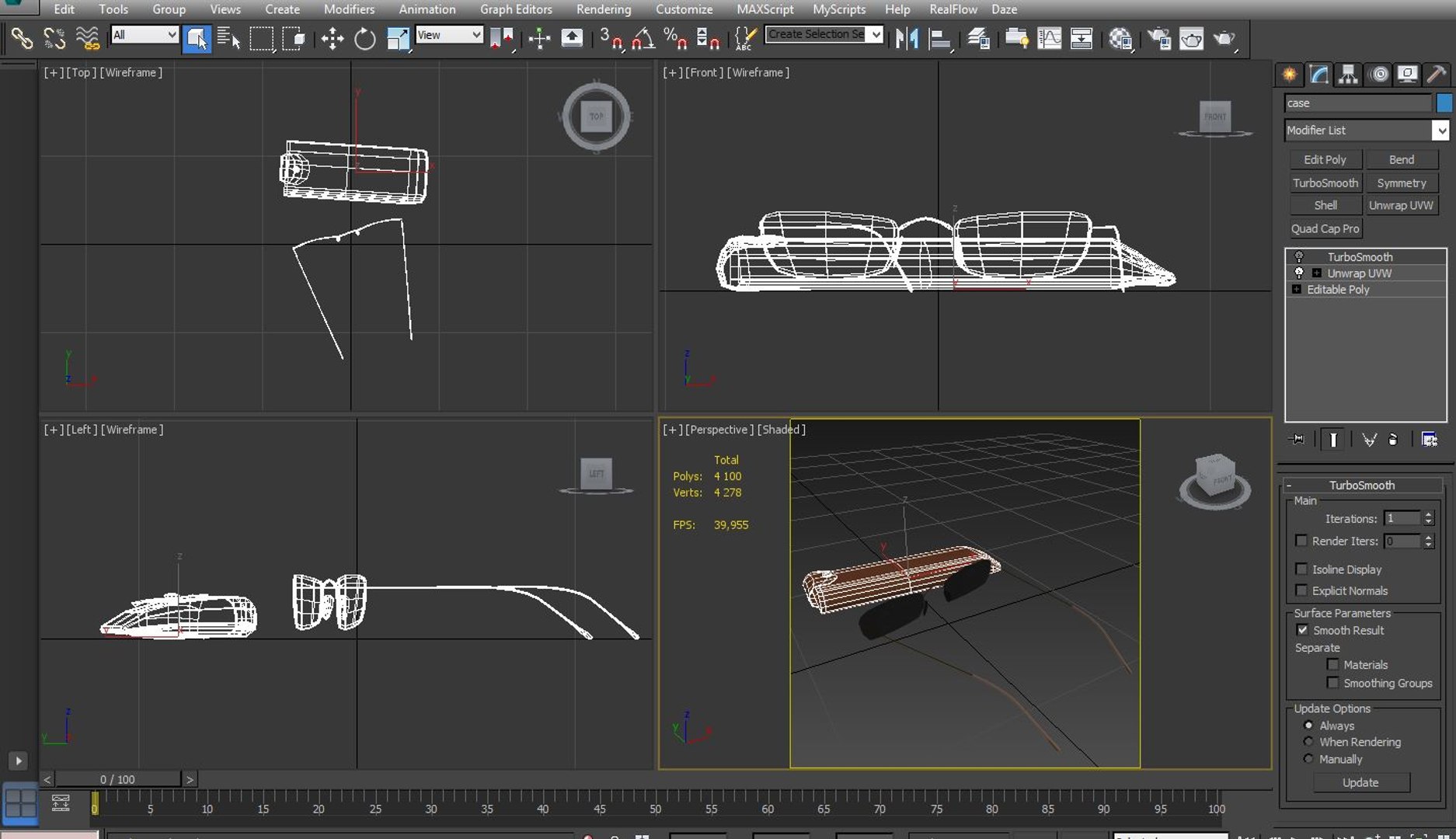This screenshot has width=1456, height=839.
Task: Expand the Editable Poly stack entry
Action: 1296,289
